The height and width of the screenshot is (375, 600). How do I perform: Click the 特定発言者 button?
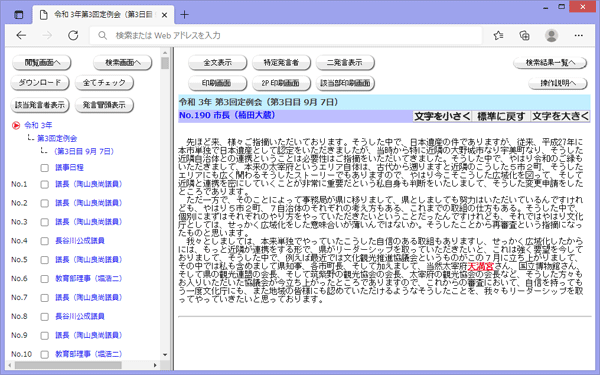(281, 63)
